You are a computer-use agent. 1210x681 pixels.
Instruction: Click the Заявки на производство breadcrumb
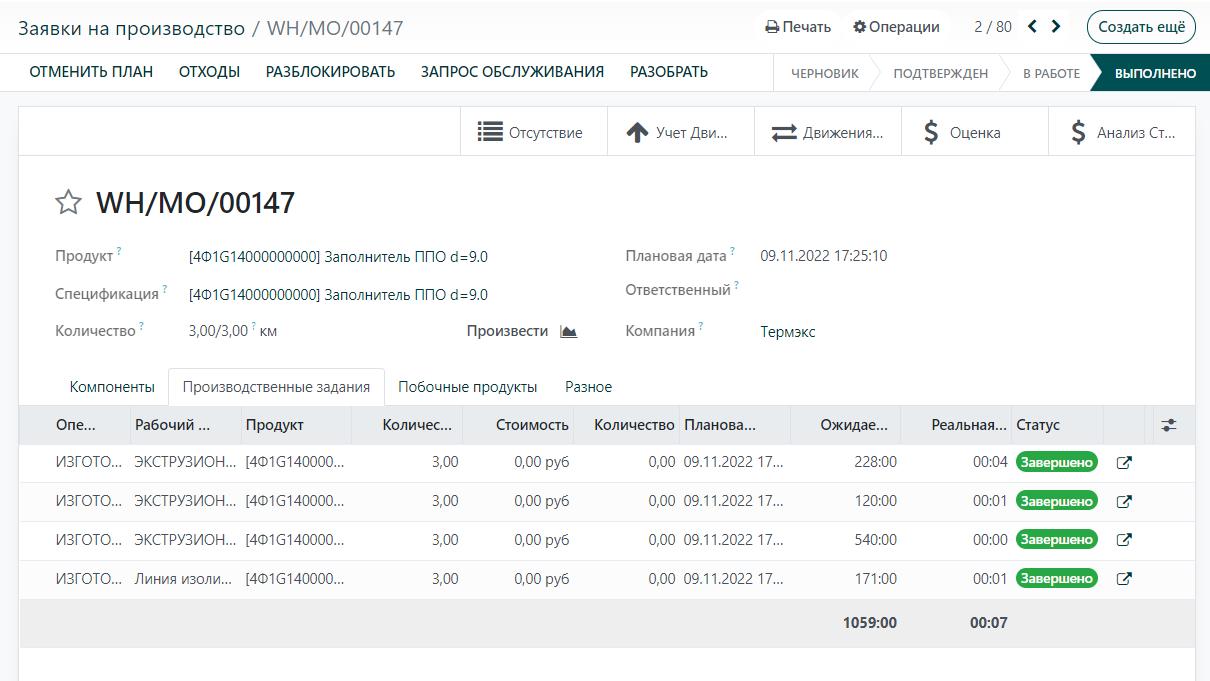click(x=131, y=28)
